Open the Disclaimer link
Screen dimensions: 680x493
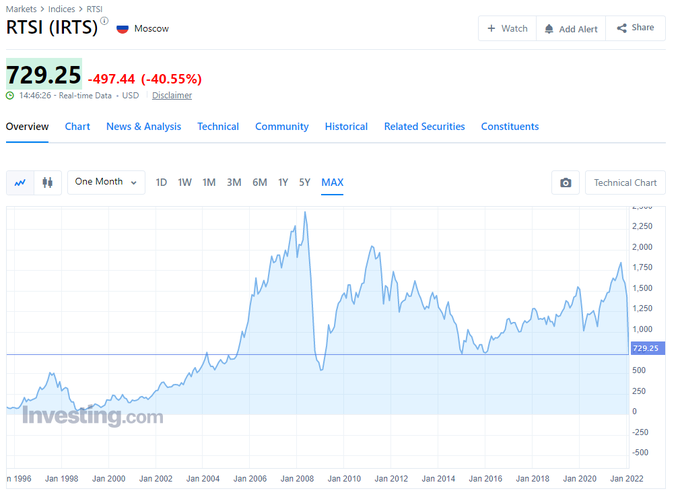(x=172, y=95)
